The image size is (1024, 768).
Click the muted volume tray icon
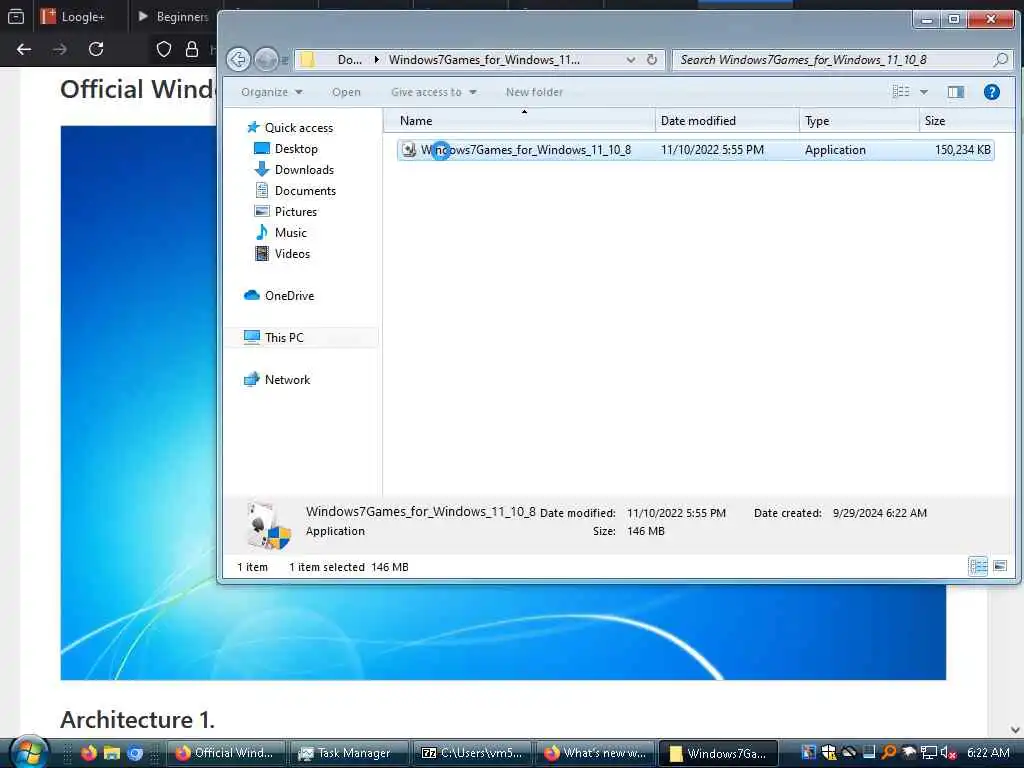click(948, 753)
